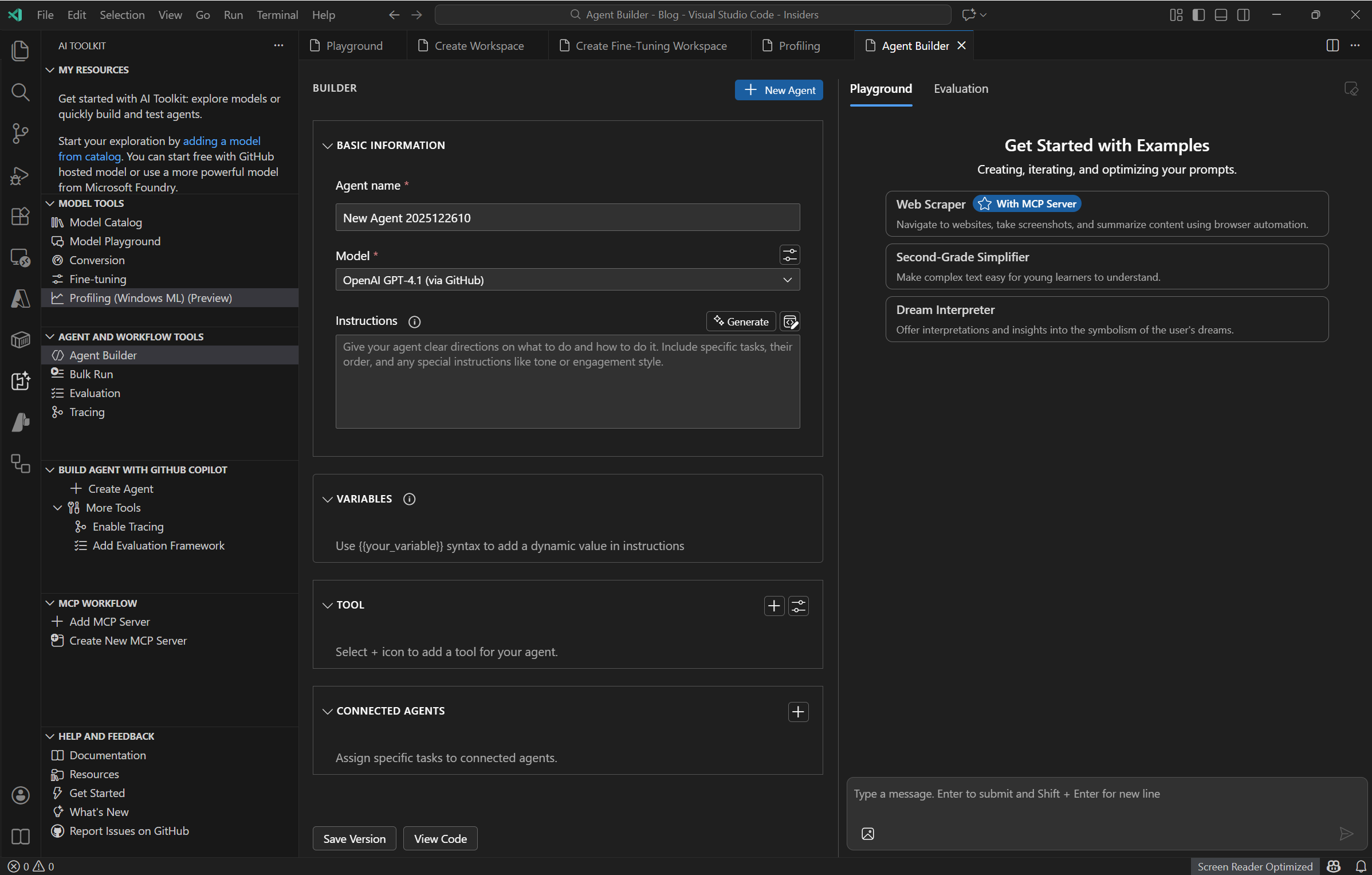Click Instructions info icon
This screenshot has height=875, width=1372.
tap(414, 322)
